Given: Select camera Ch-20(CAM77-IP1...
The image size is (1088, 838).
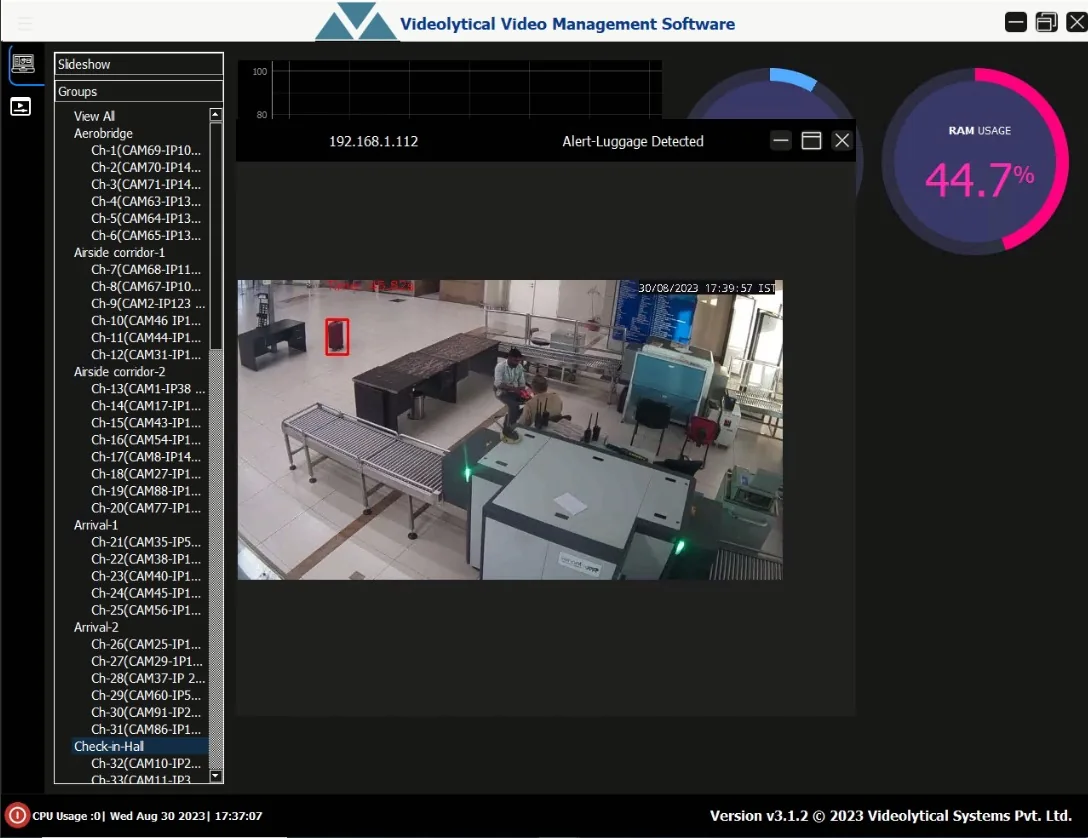Looking at the screenshot, I should (146, 508).
